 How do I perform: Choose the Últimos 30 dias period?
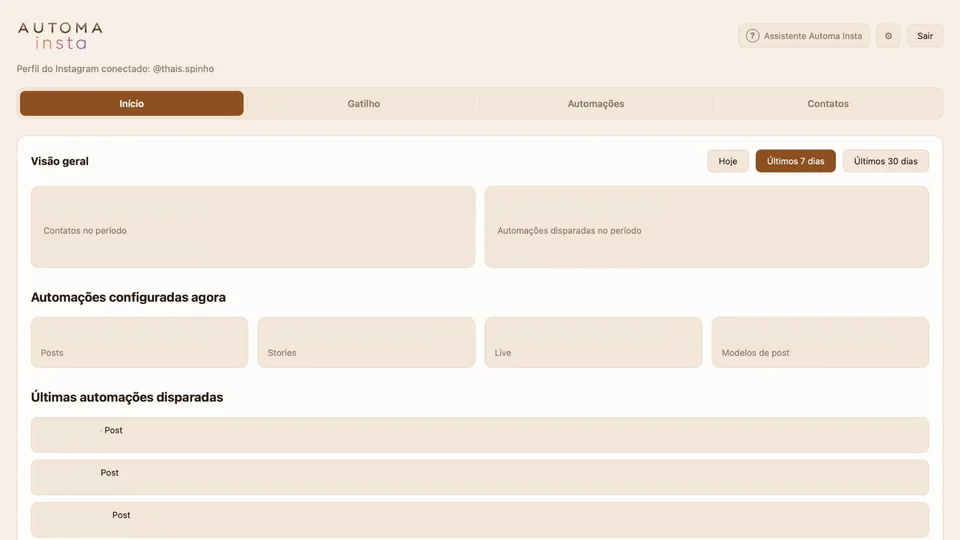coord(885,161)
